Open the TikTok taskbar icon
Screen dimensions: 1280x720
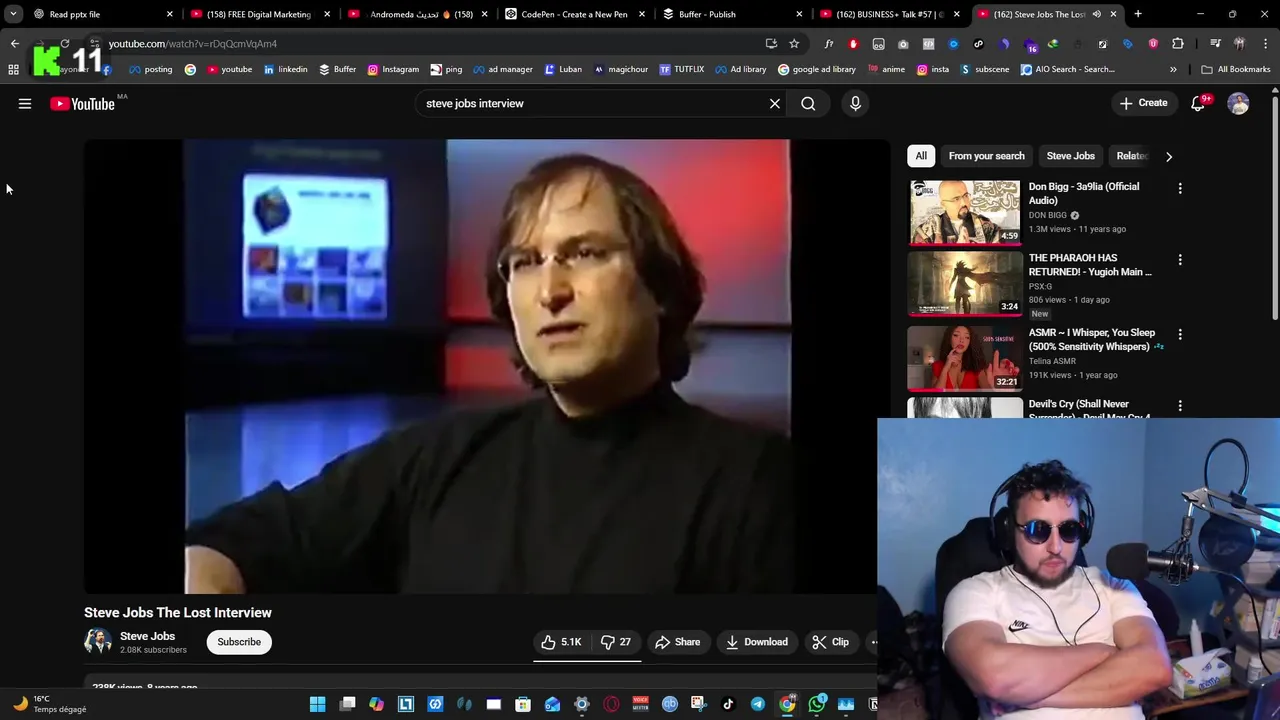point(728,704)
